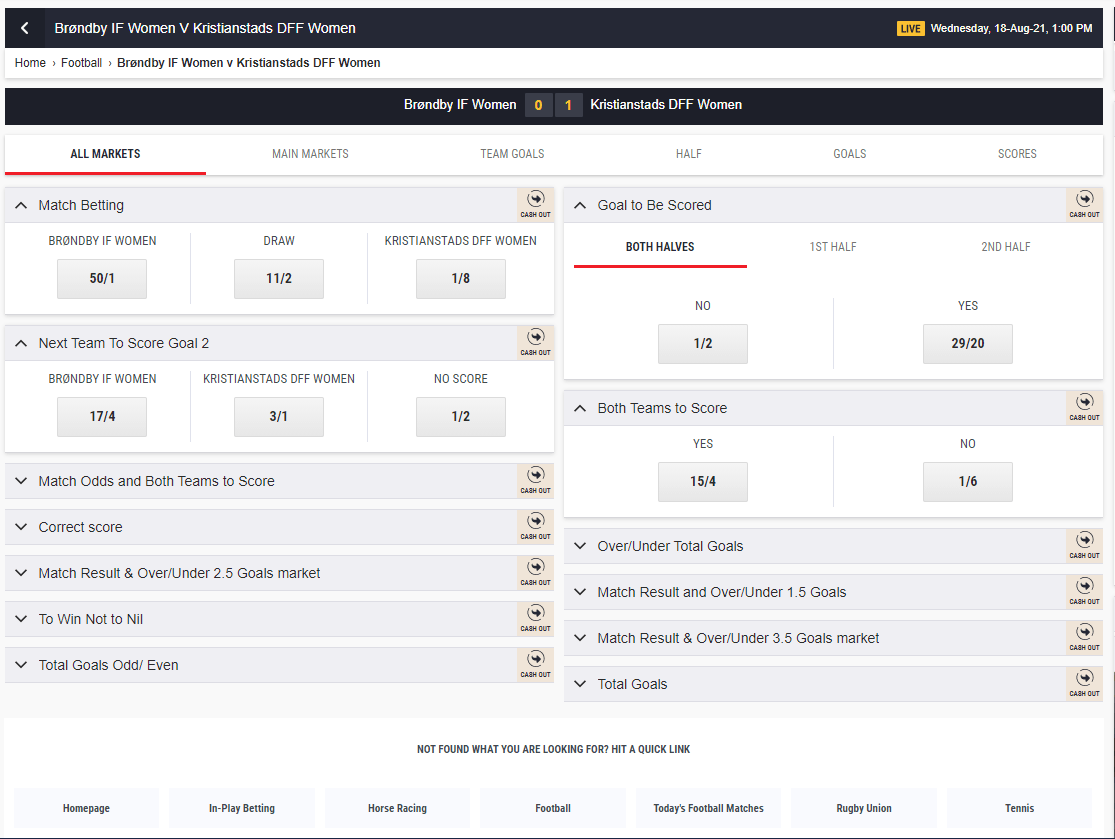Click Cash Out icon for To Win Not to Nil
The height and width of the screenshot is (839, 1115).
tap(535, 619)
